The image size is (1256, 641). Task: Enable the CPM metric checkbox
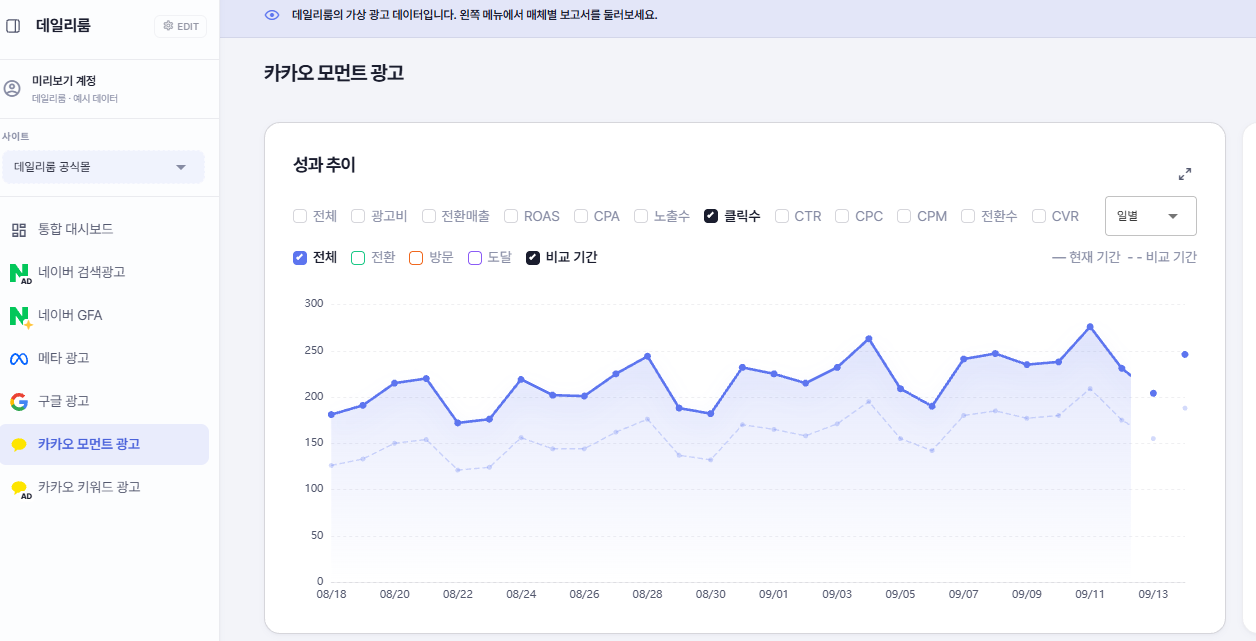point(904,216)
